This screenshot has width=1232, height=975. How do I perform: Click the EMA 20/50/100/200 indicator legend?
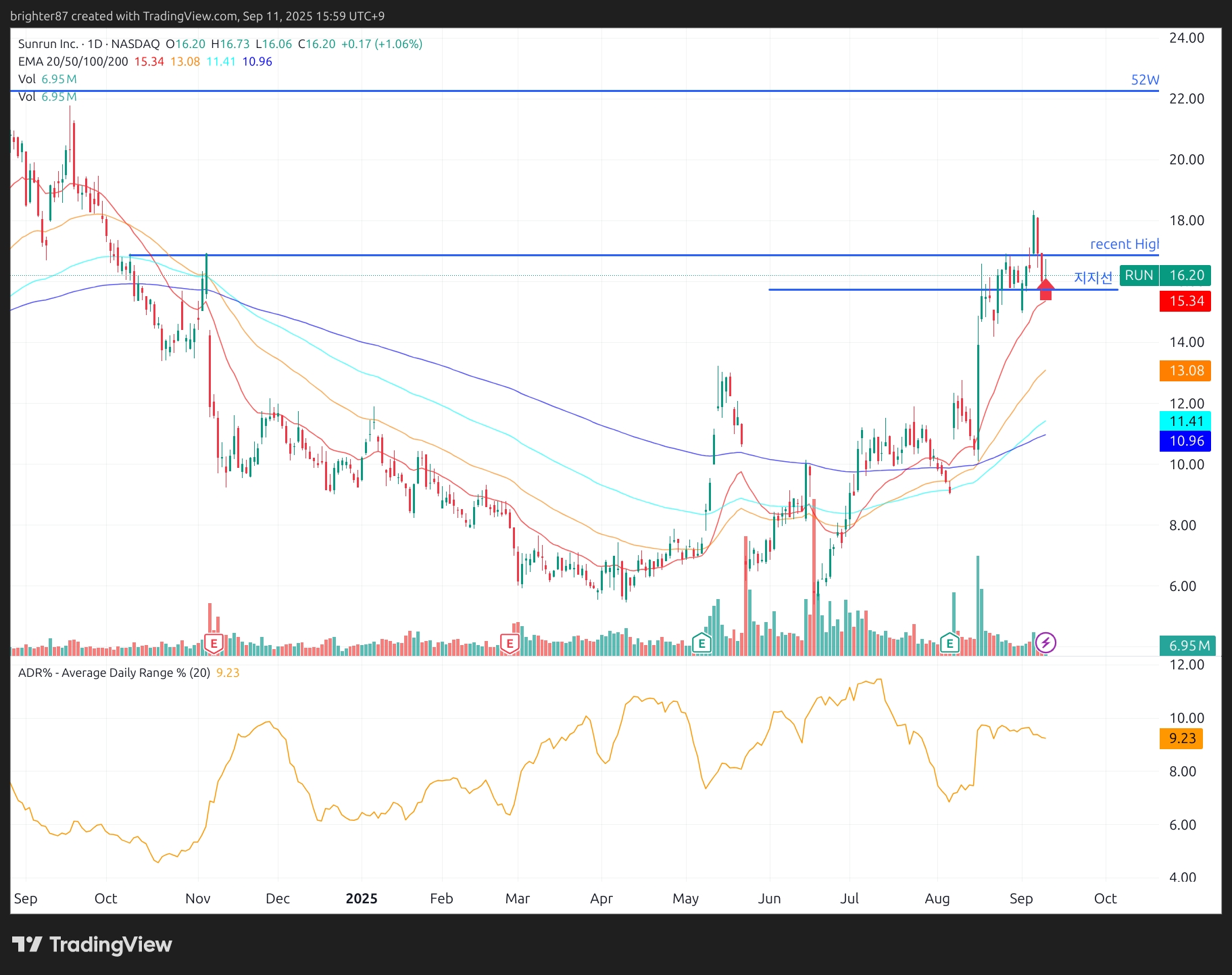click(73, 62)
